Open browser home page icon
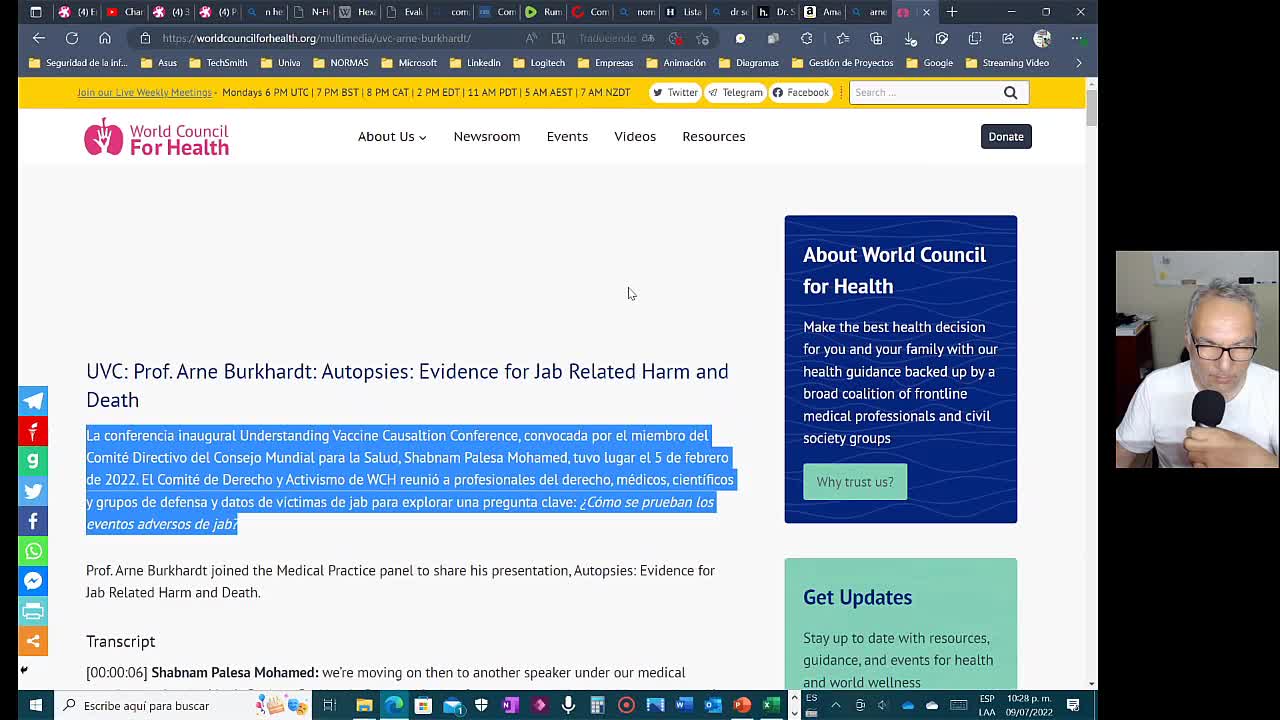Viewport: 1280px width, 720px height. click(x=105, y=38)
